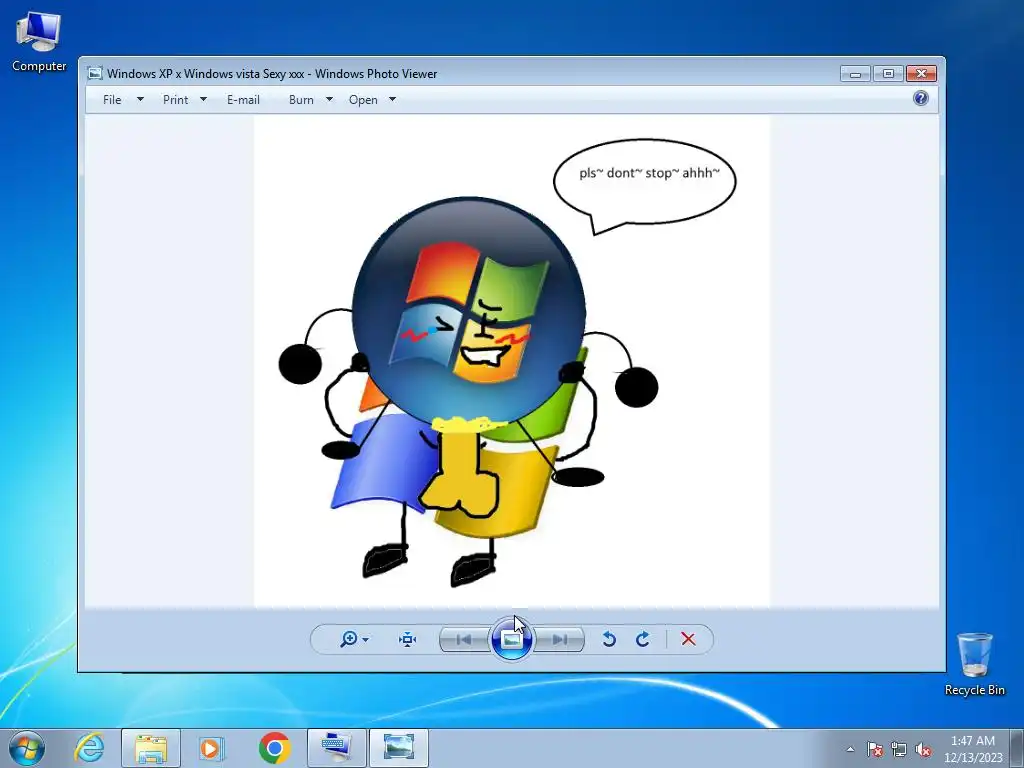Image resolution: width=1024 pixels, height=768 pixels.
Task: Click the displayed photo in viewer
Action: pyautogui.click(x=512, y=361)
